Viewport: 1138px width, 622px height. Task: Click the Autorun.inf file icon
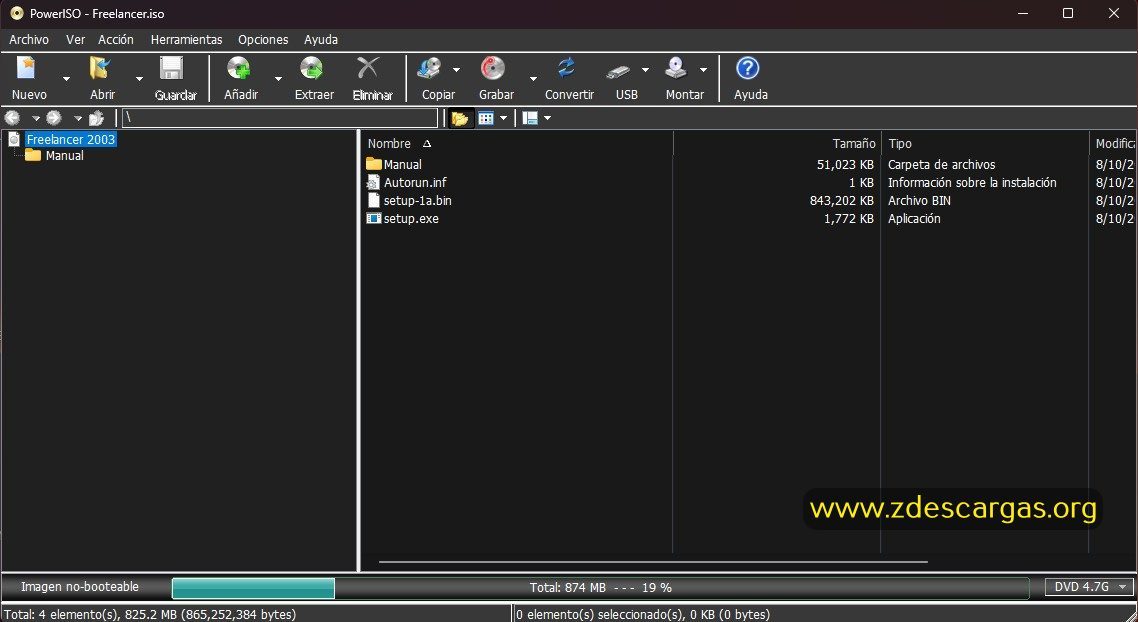(374, 183)
